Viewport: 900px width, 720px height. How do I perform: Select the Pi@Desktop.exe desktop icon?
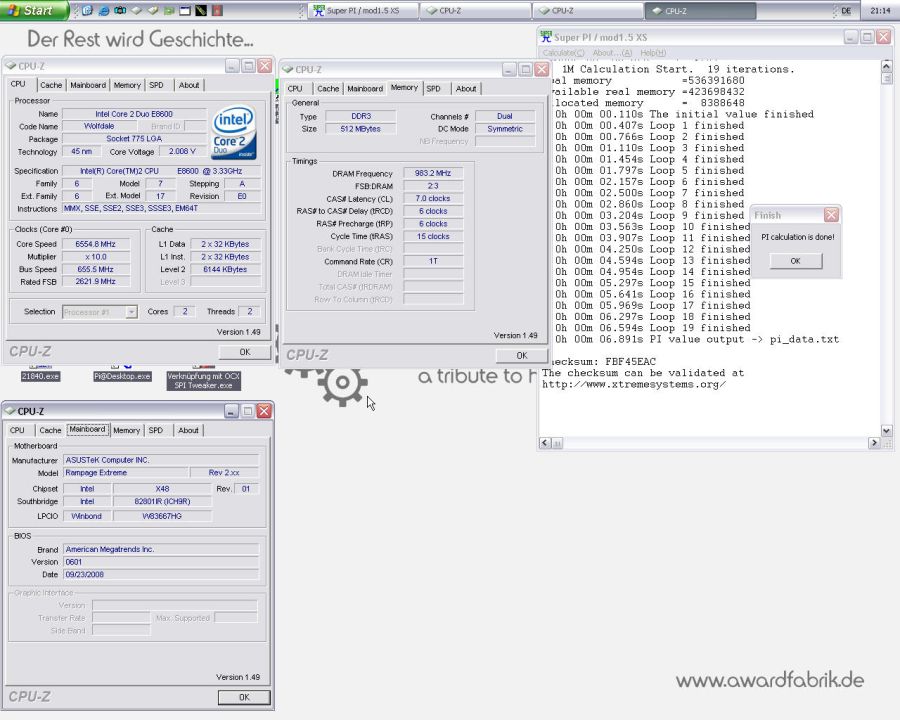point(122,373)
